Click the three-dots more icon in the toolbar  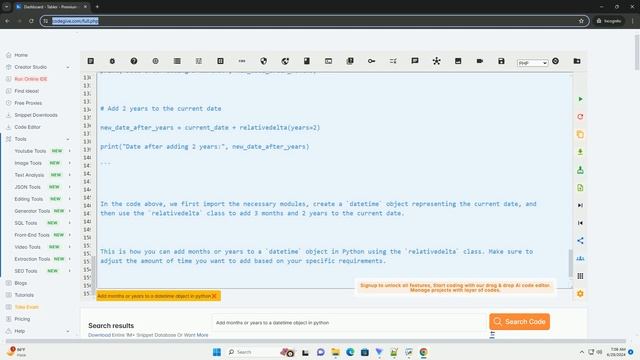242,61
